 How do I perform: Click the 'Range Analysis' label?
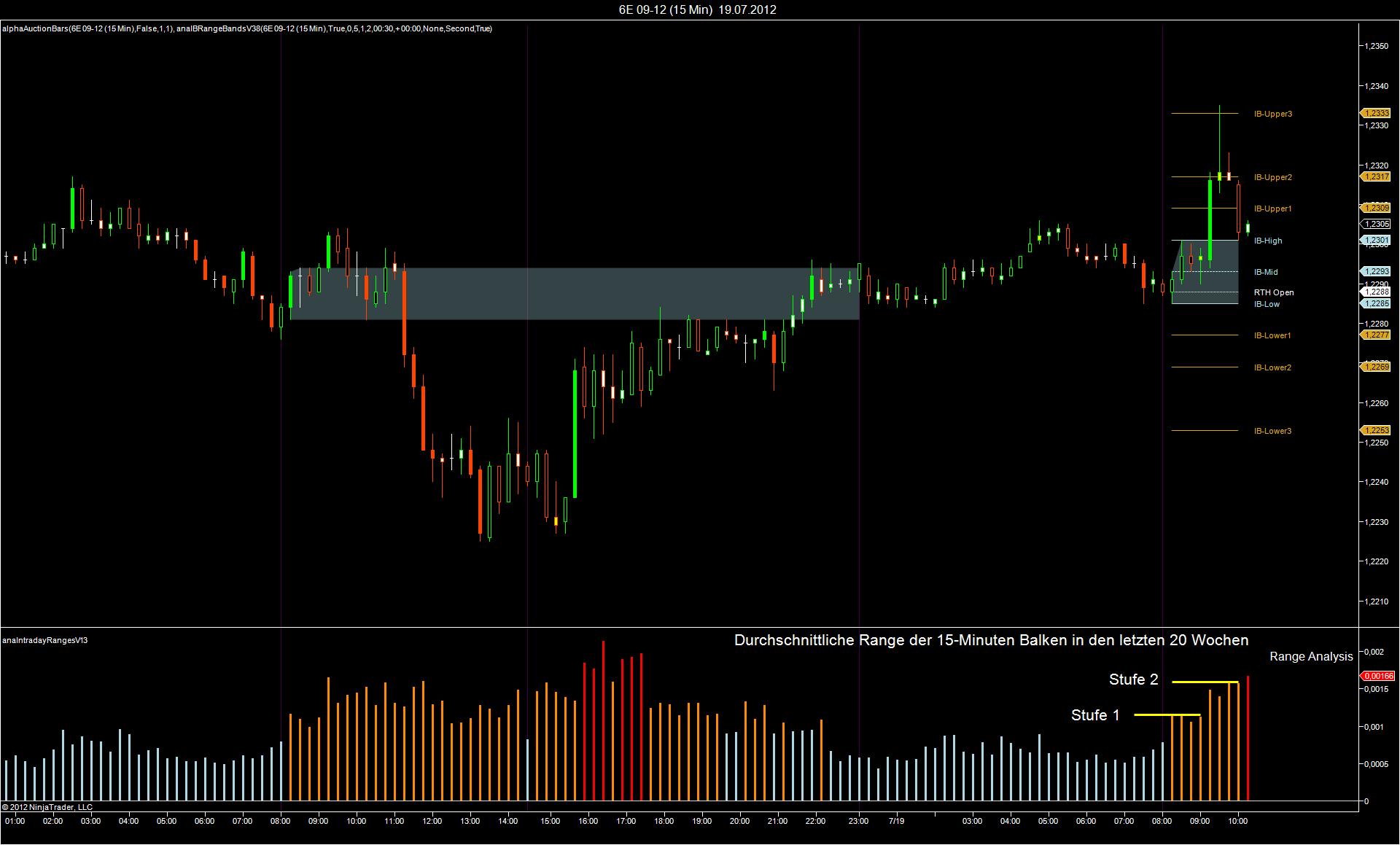1311,657
